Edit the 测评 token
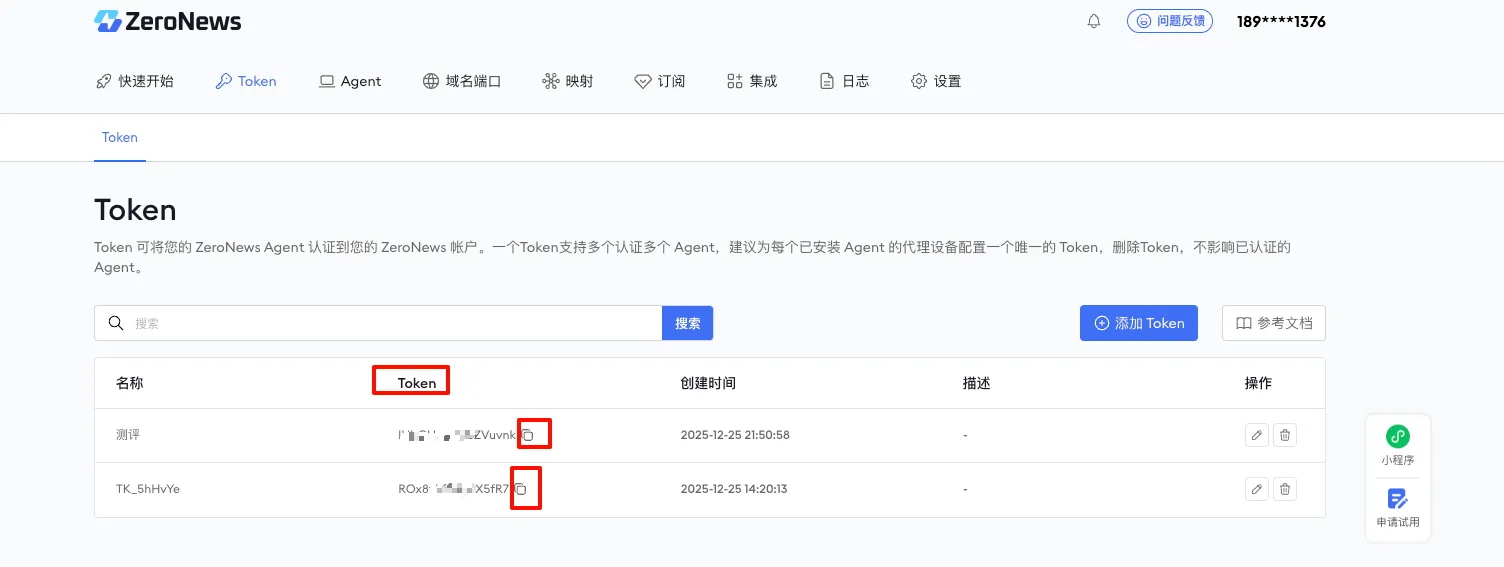 [x=1257, y=435]
